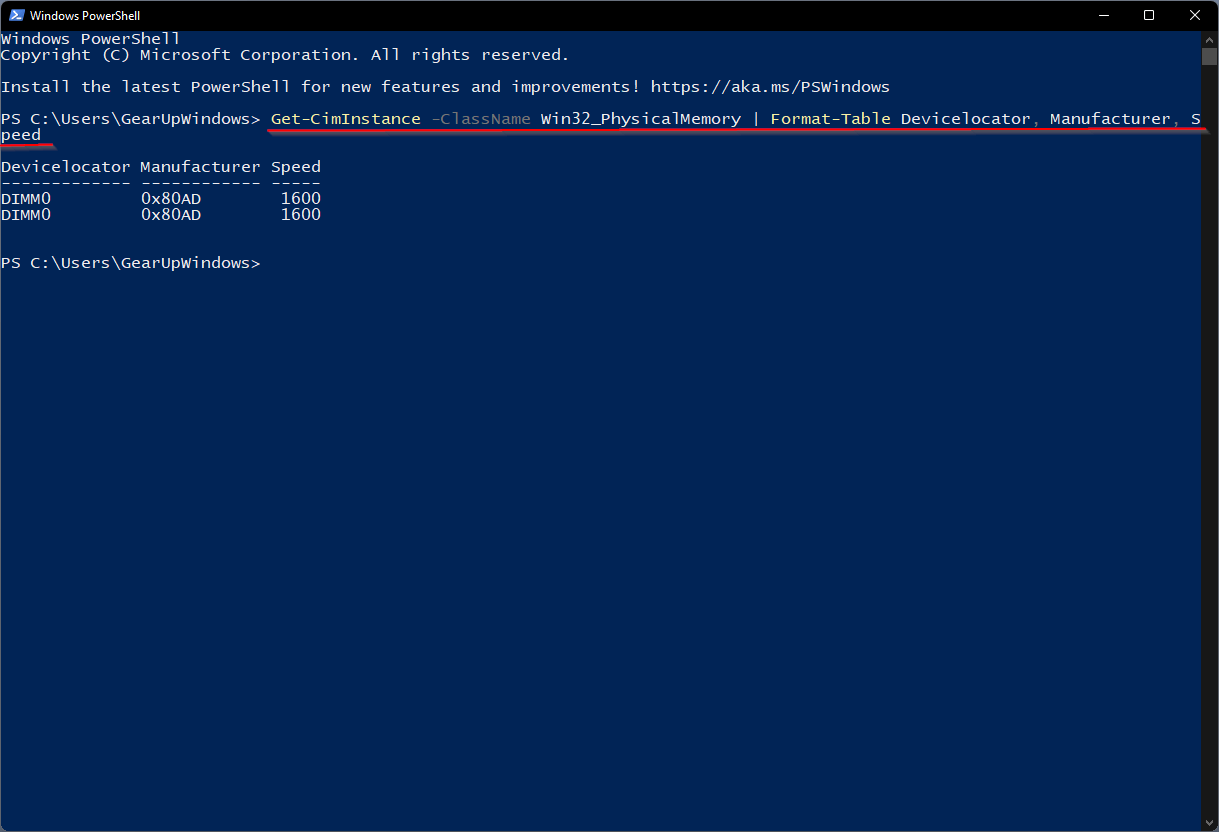The height and width of the screenshot is (832, 1219).
Task: Click the Get-CimInstance cmdlet text
Action: point(345,118)
